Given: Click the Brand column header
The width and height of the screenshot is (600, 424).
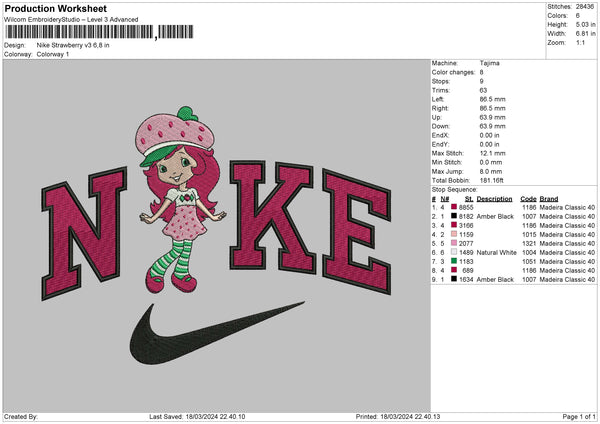Looking at the screenshot, I should (x=549, y=199).
